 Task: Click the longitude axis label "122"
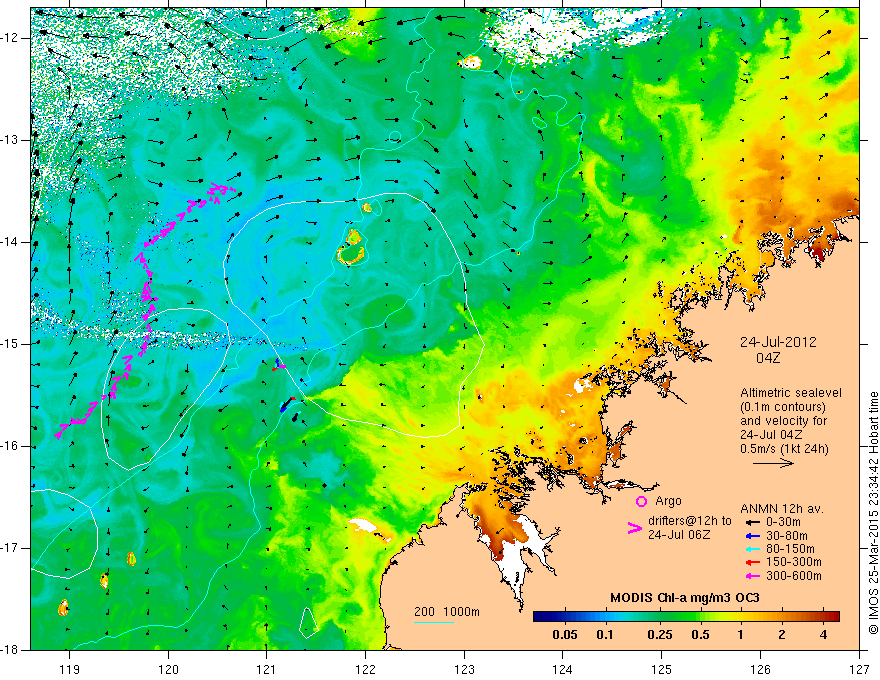point(365,669)
